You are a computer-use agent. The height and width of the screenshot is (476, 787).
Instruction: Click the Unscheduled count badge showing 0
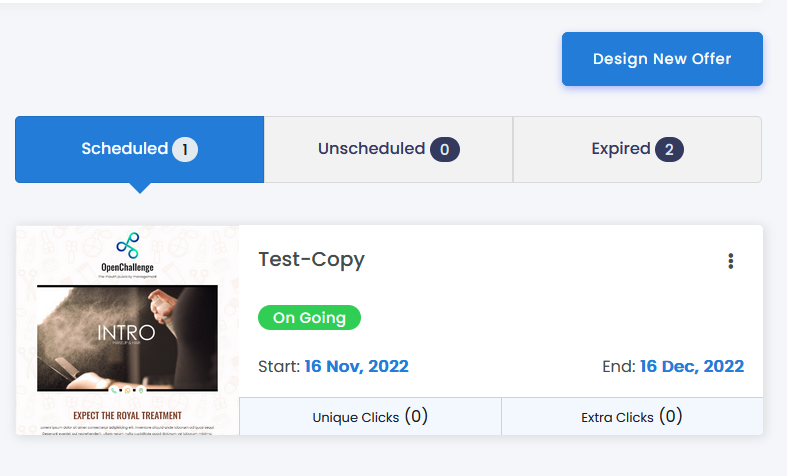coord(445,150)
